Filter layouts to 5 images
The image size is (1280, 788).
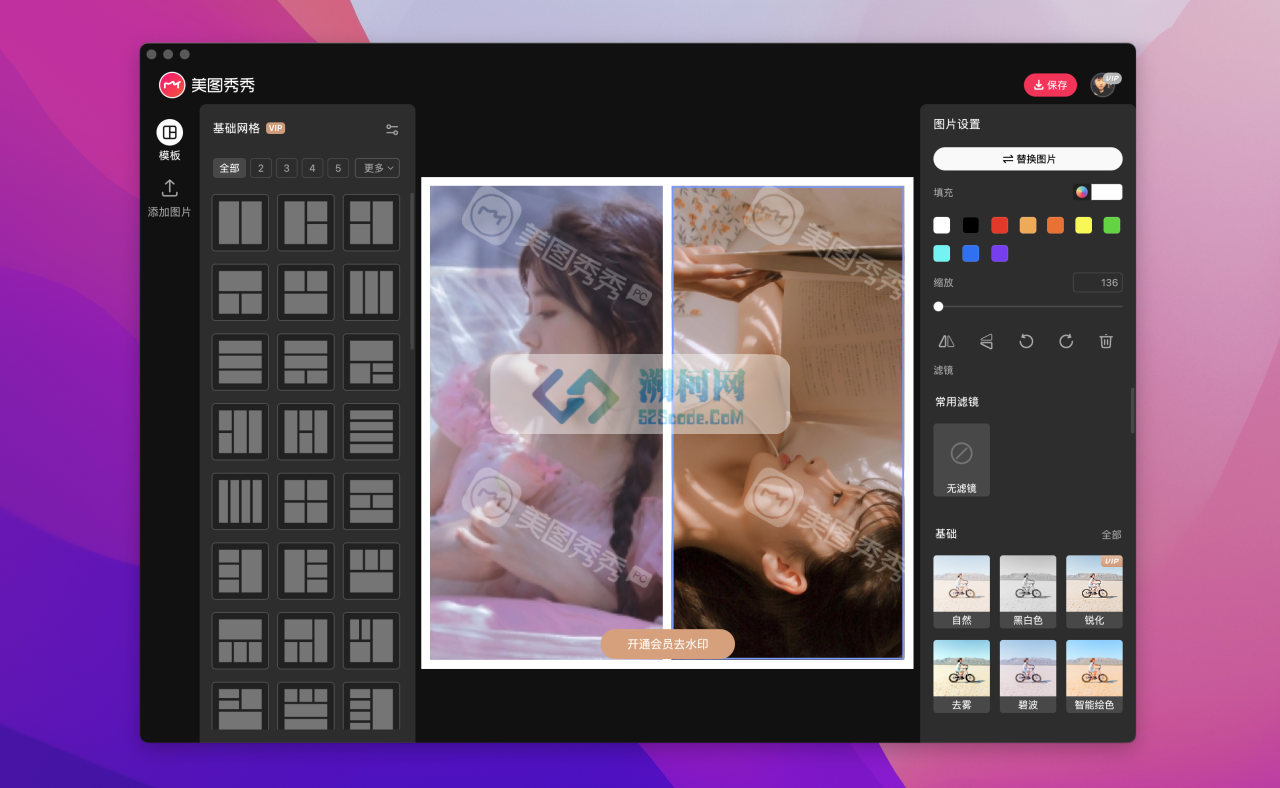[x=338, y=168]
